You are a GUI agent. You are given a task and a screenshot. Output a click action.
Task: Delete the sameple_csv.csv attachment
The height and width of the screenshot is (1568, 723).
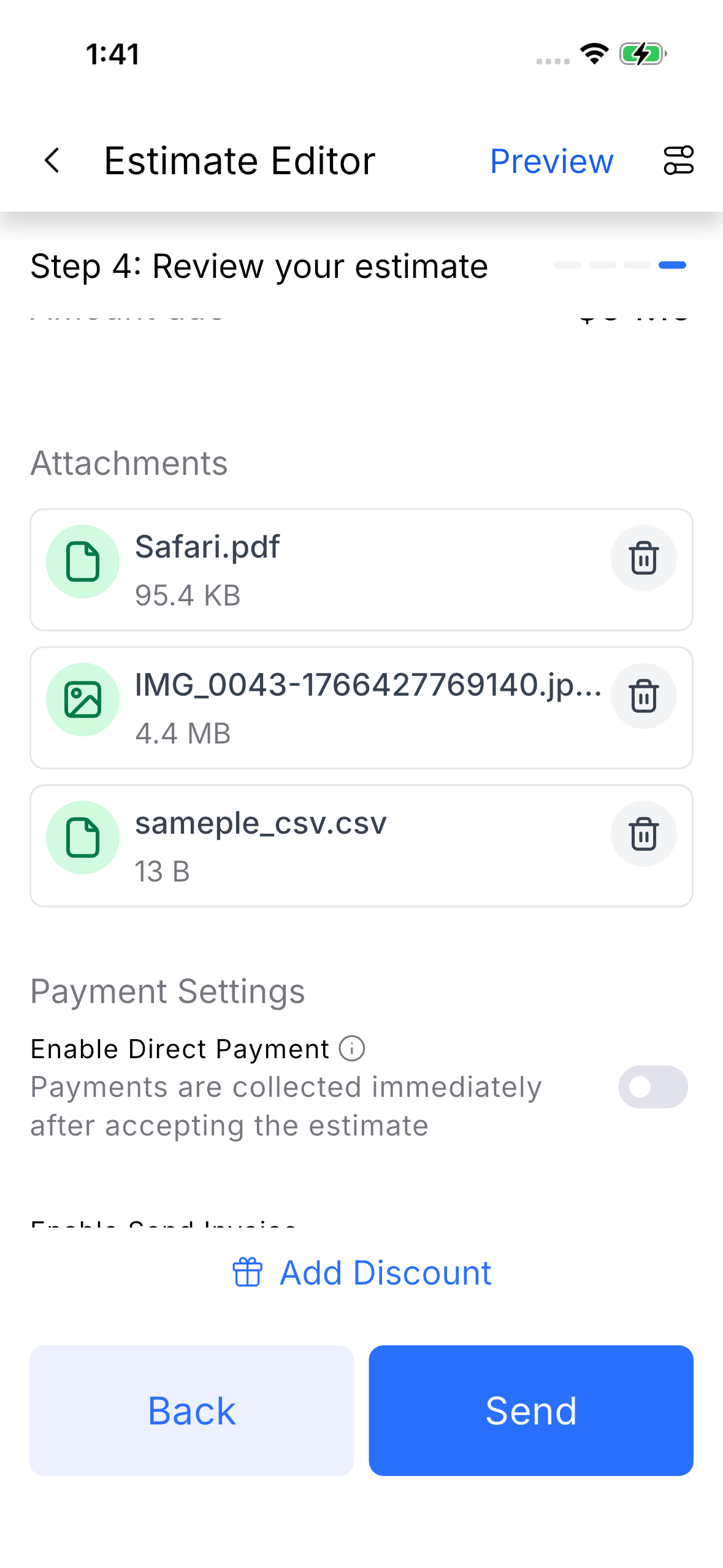[643, 834]
